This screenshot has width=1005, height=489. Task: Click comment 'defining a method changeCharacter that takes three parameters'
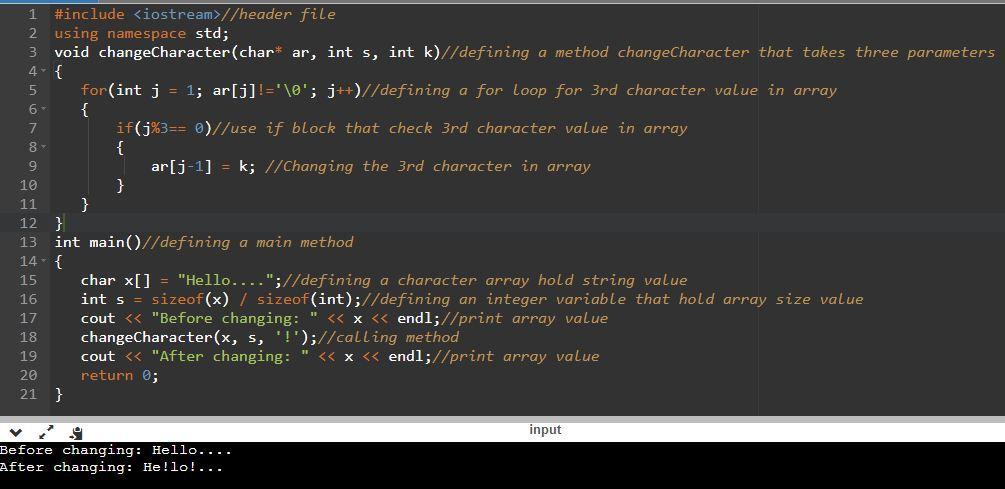pyautogui.click(x=727, y=52)
